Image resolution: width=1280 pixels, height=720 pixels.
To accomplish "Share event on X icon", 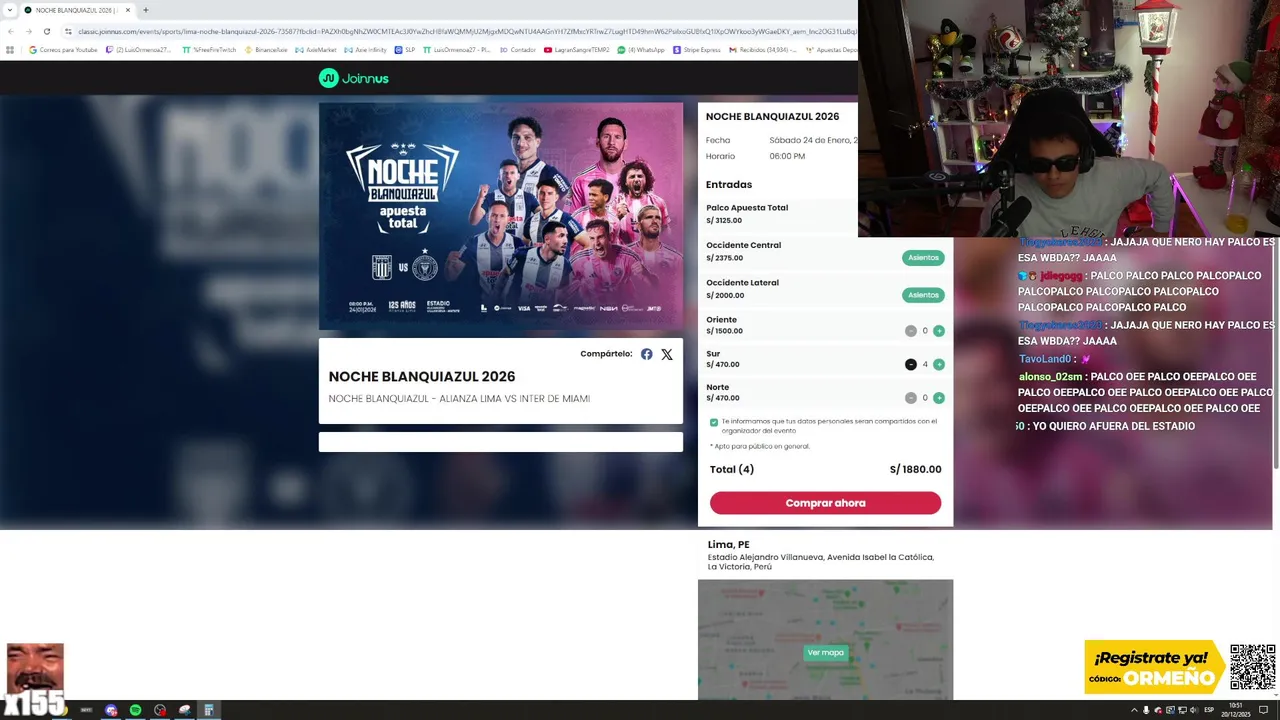I will point(667,354).
